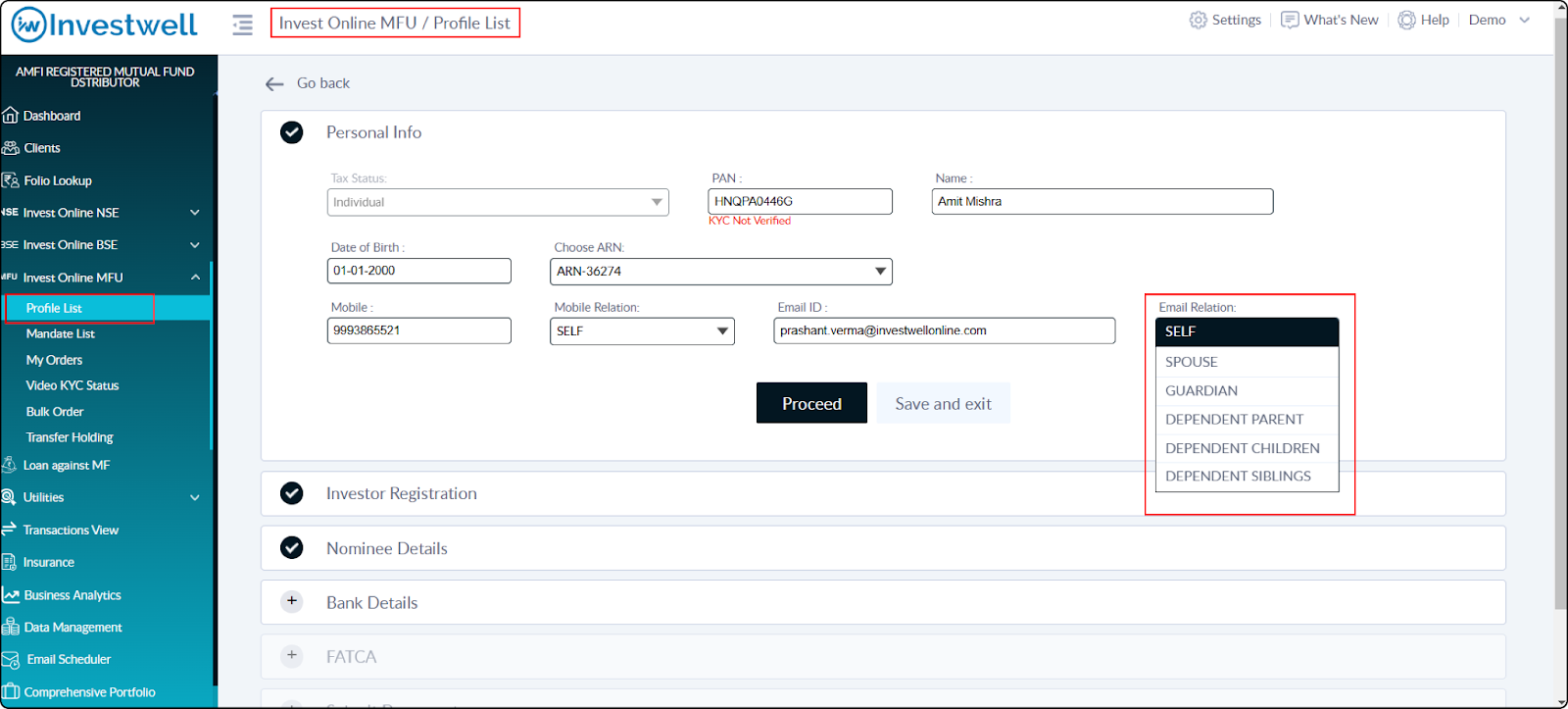Click the What's New label
Screen dimensions: 1568x709
click(1341, 20)
